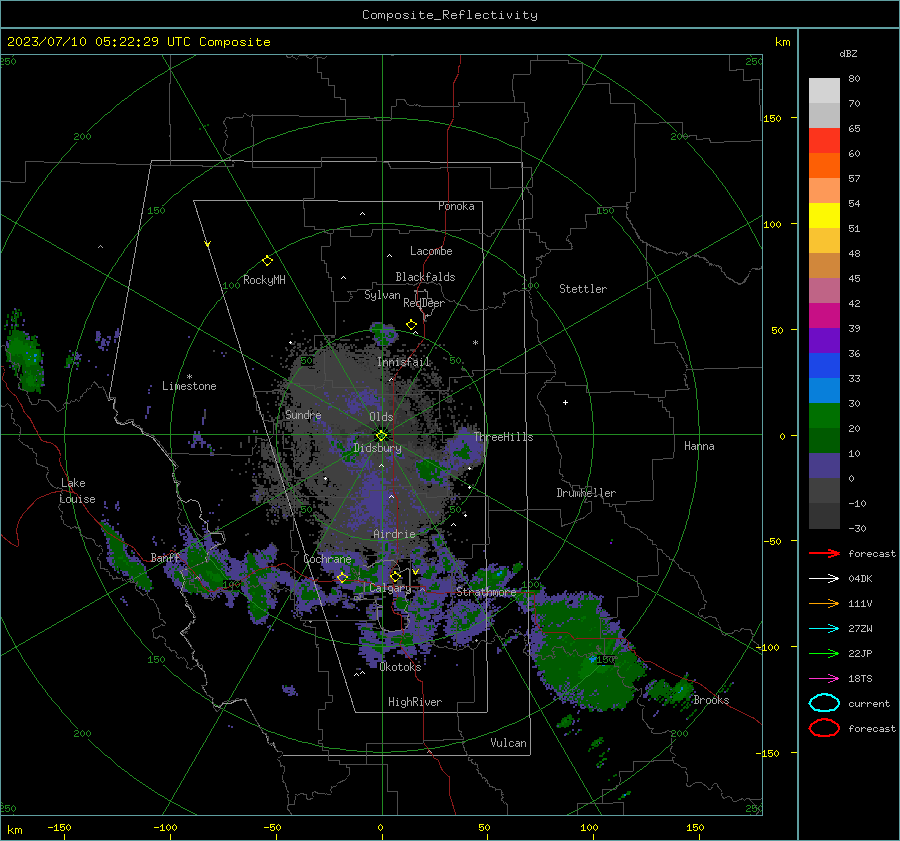Click the green 22JP arrow legend icon
The width and height of the screenshot is (900, 841).
coord(824,653)
